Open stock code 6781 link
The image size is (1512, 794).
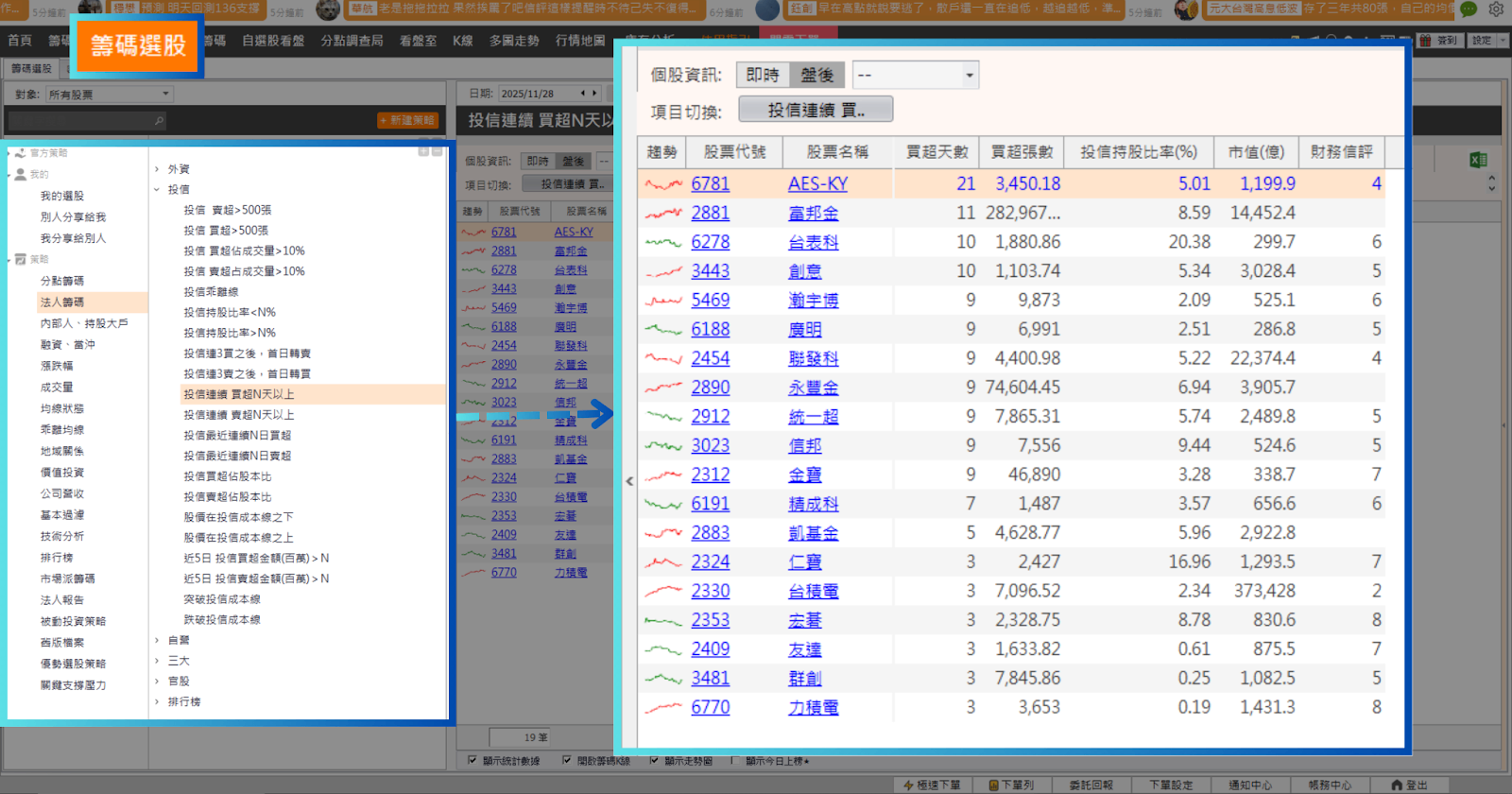(x=710, y=184)
